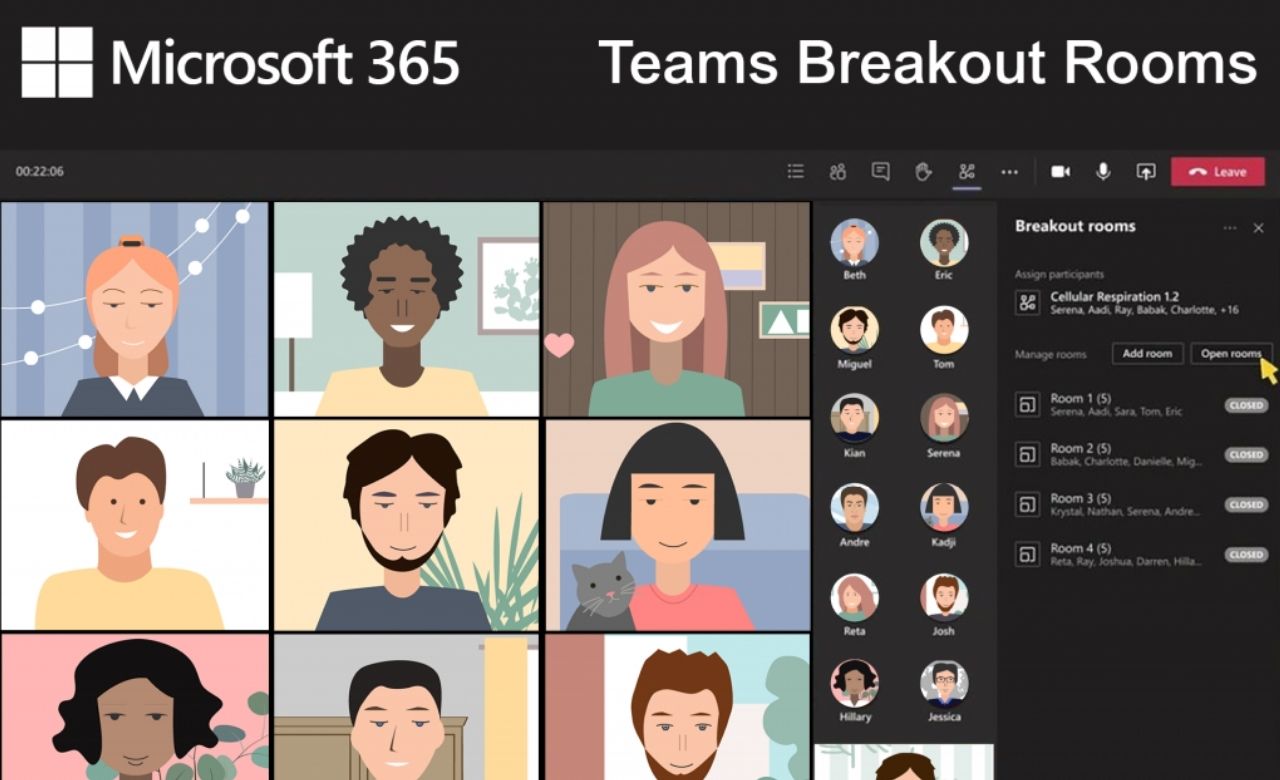Open the meeting chat icon
The height and width of the screenshot is (780, 1280).
click(879, 171)
